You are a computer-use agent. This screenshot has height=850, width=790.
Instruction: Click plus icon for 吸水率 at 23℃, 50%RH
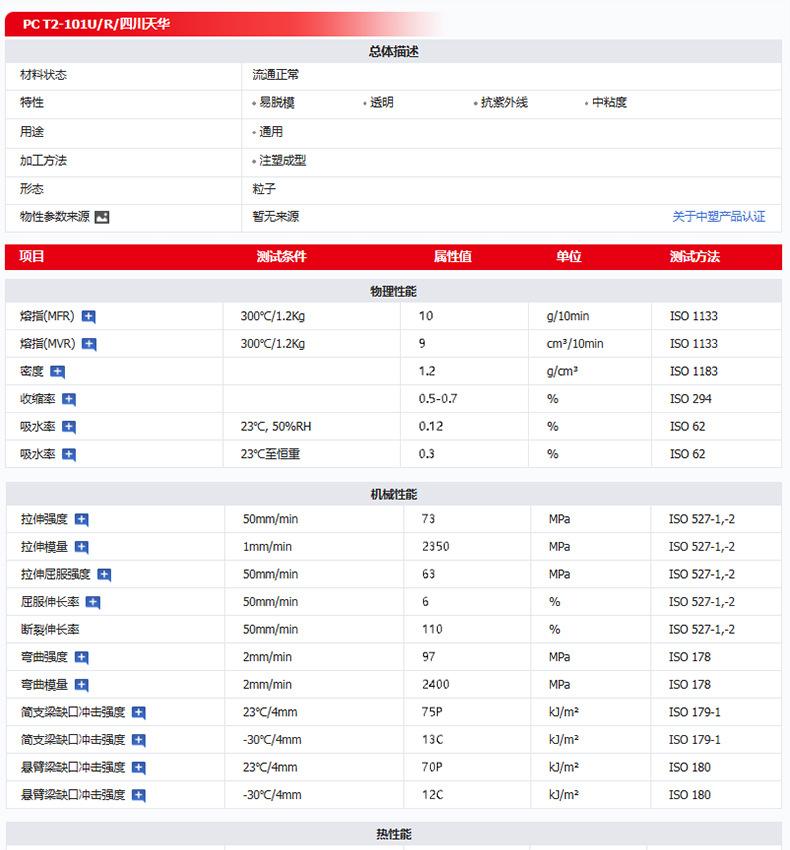click(69, 427)
